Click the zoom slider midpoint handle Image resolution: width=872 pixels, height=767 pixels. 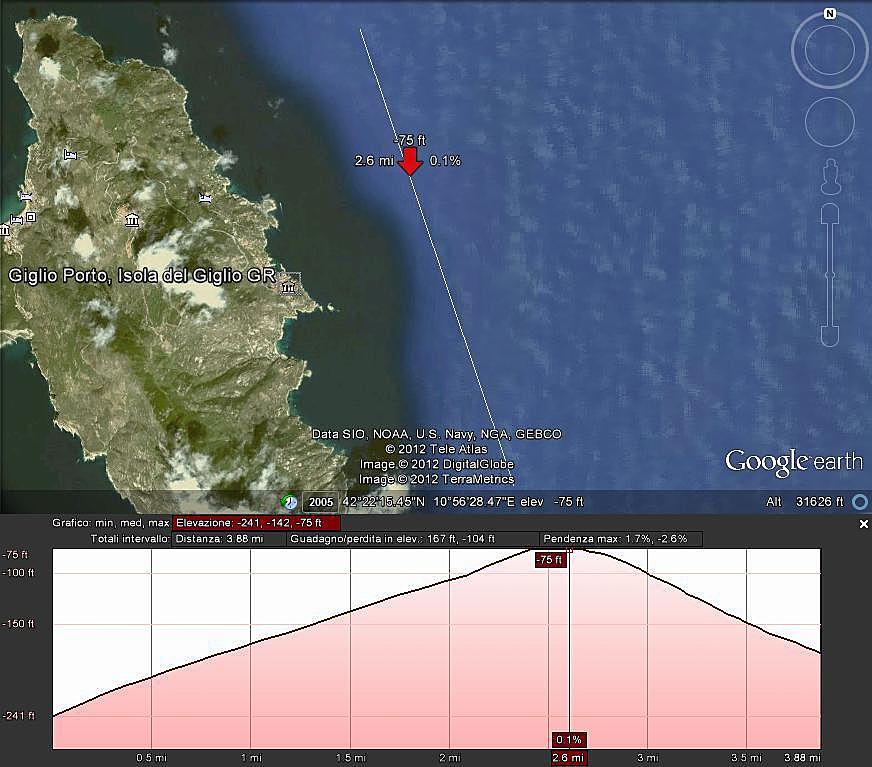(829, 275)
